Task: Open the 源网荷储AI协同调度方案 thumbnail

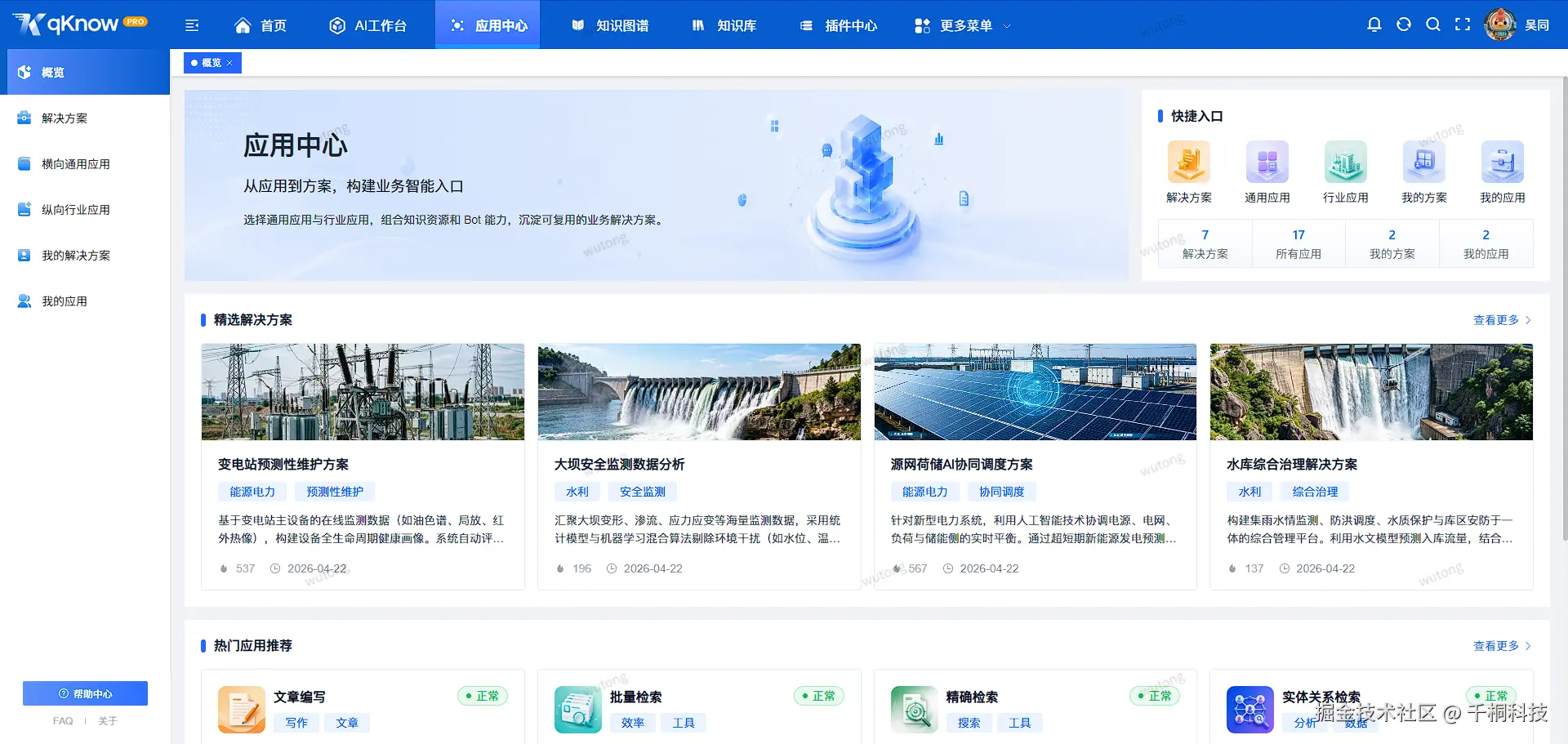Action: (1036, 392)
